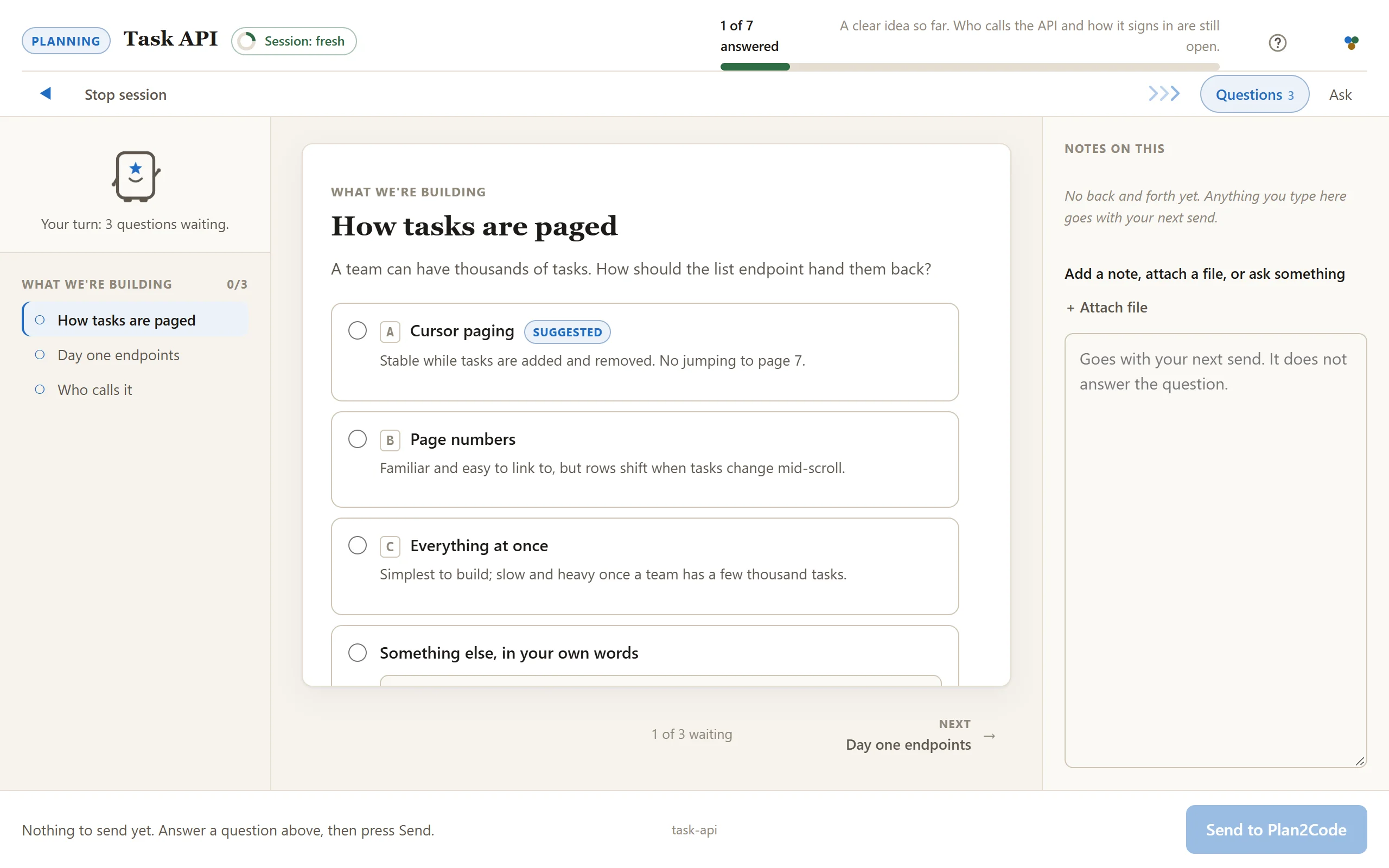Image resolution: width=1389 pixels, height=868 pixels.
Task: Click the notes text area
Action: coord(1215,550)
